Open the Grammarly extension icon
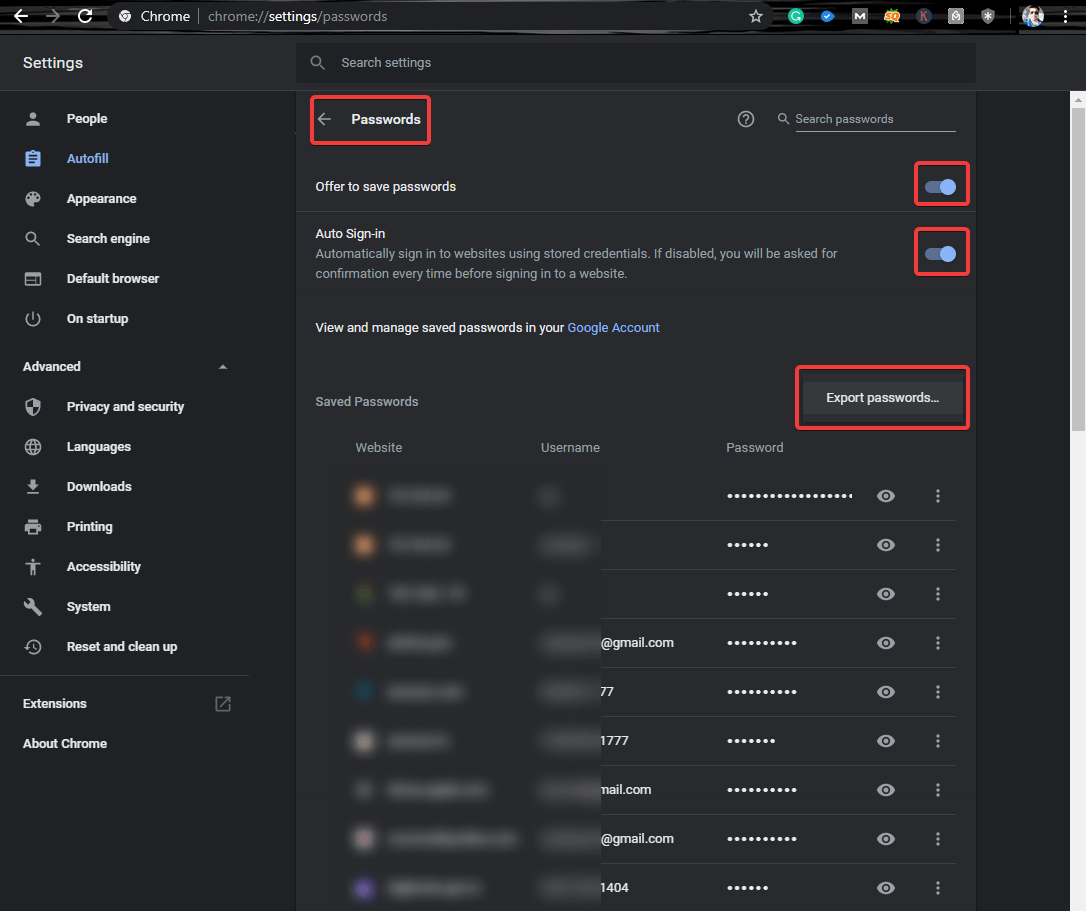Screen dimensions: 1086x911 (796, 16)
